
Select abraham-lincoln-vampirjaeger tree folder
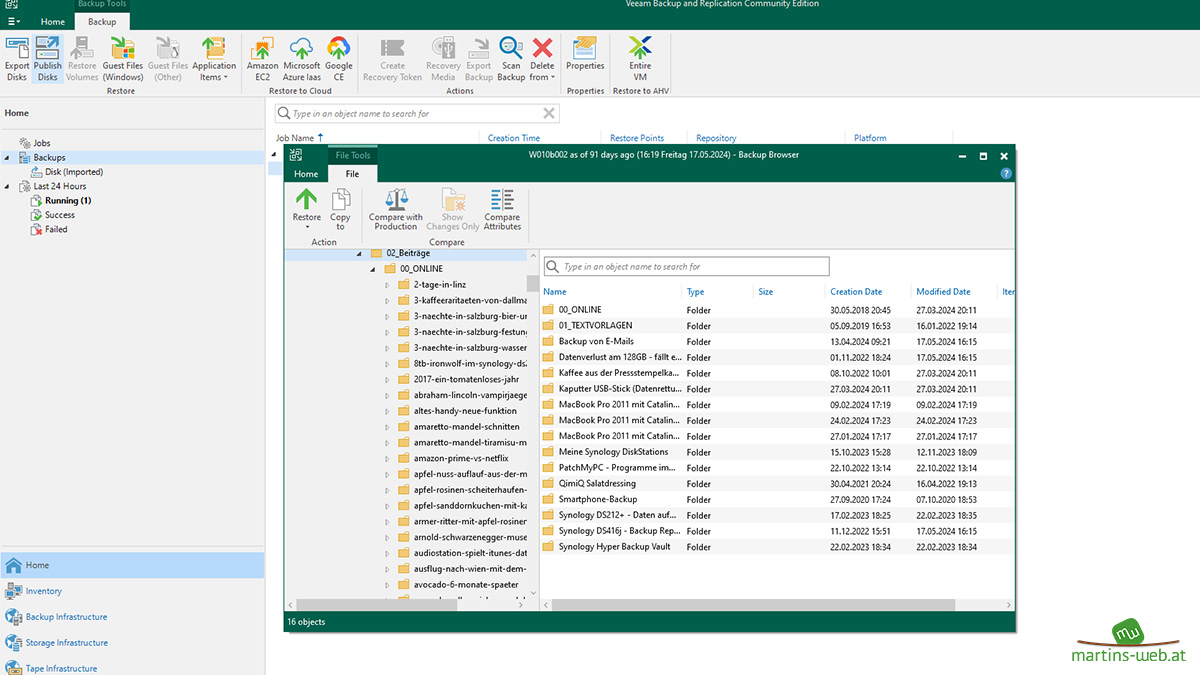[462, 395]
